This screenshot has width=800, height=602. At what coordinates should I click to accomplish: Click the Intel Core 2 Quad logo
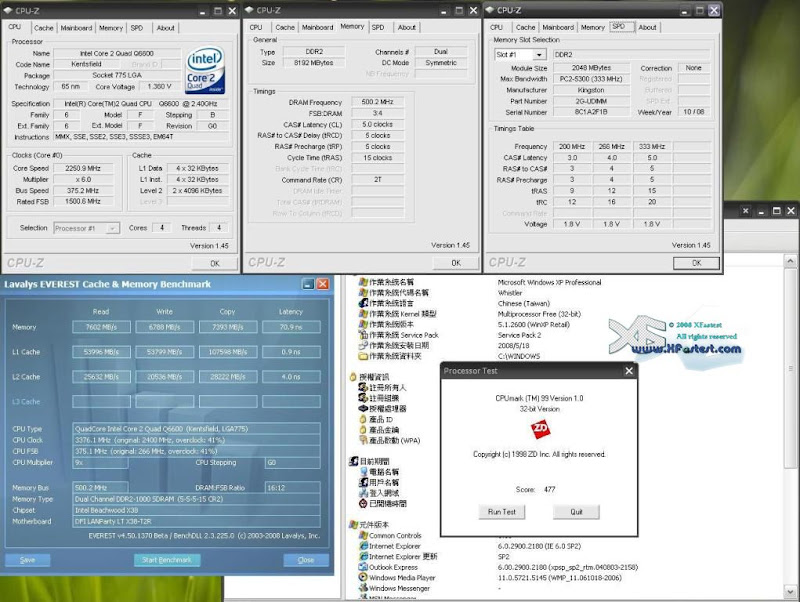pos(206,72)
